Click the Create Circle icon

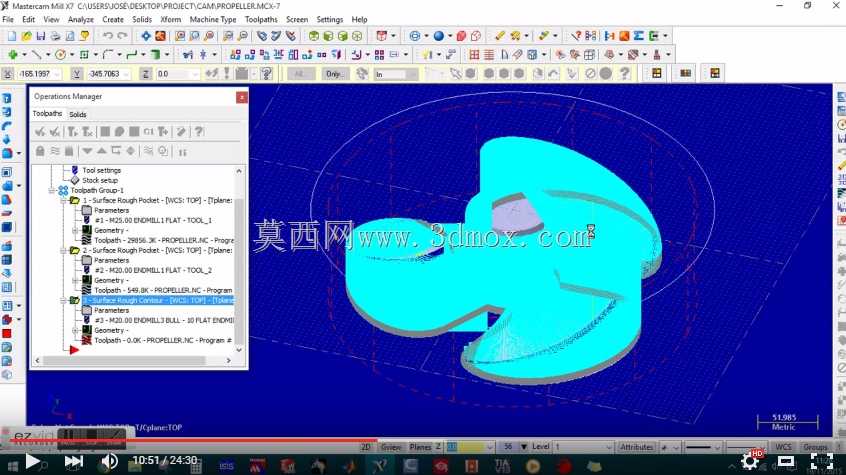[60, 55]
